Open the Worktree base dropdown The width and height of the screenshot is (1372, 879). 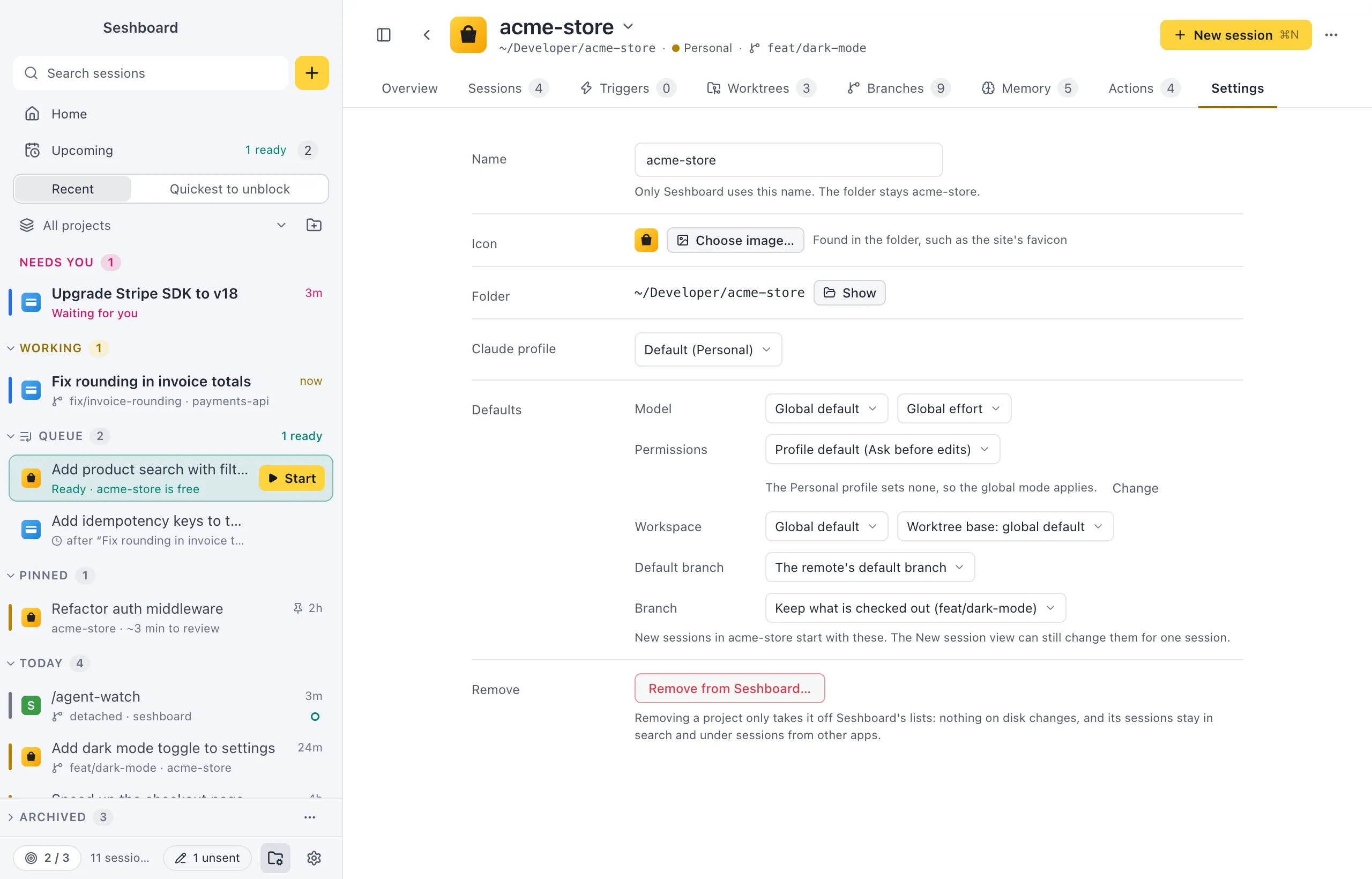[x=1004, y=527]
